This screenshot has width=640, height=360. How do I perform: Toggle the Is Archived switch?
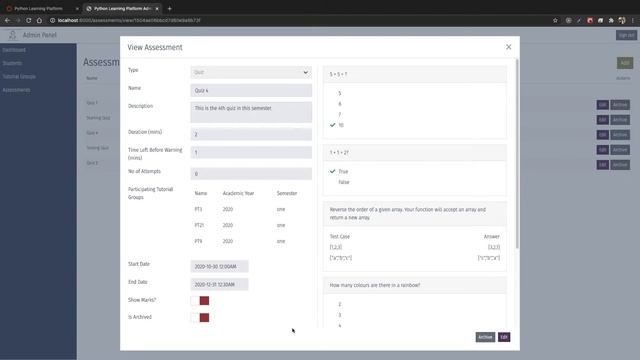200,318
